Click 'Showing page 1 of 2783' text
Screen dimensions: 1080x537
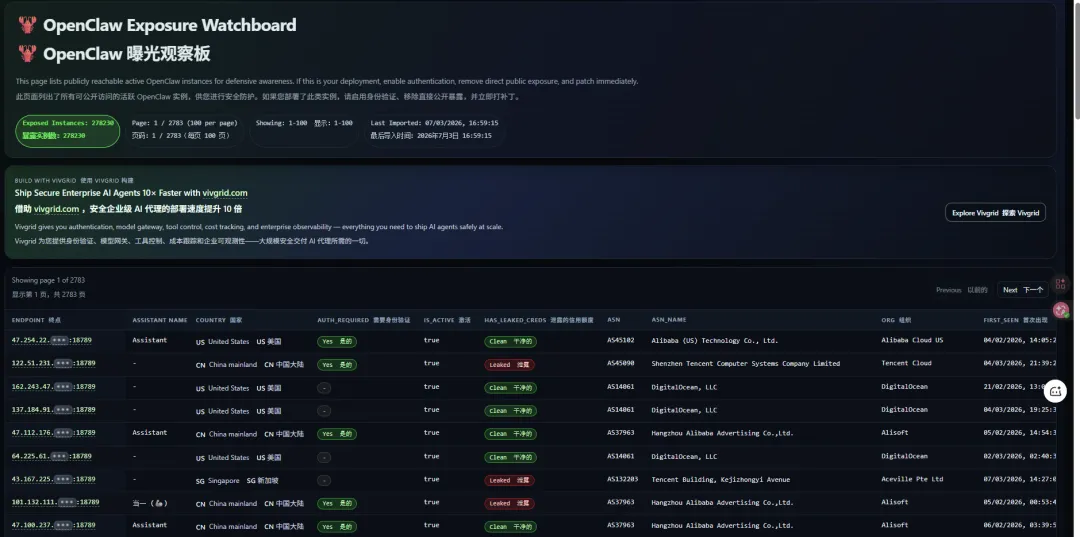pyautogui.click(x=48, y=280)
